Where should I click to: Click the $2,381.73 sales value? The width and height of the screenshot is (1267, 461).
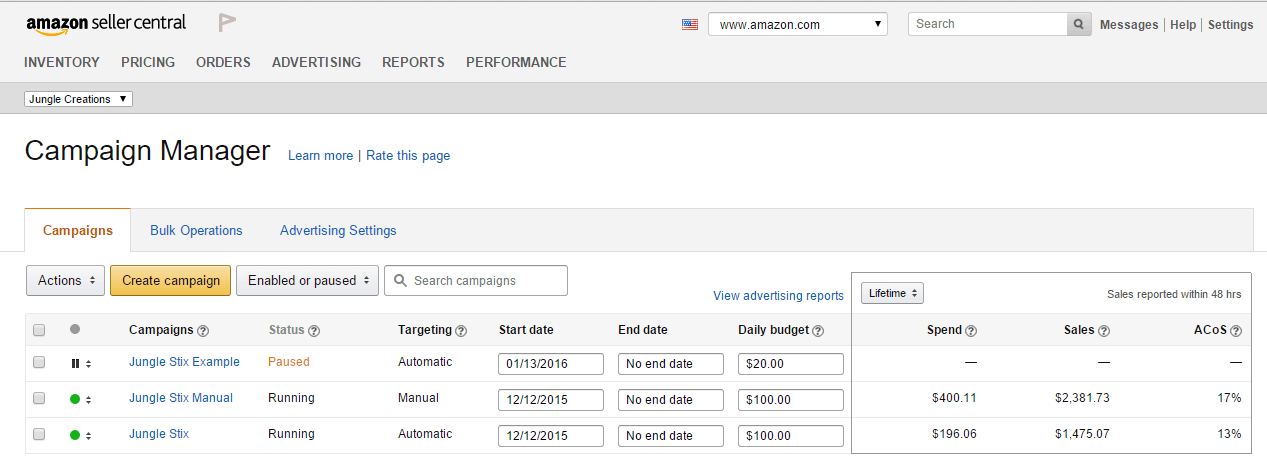click(1082, 398)
